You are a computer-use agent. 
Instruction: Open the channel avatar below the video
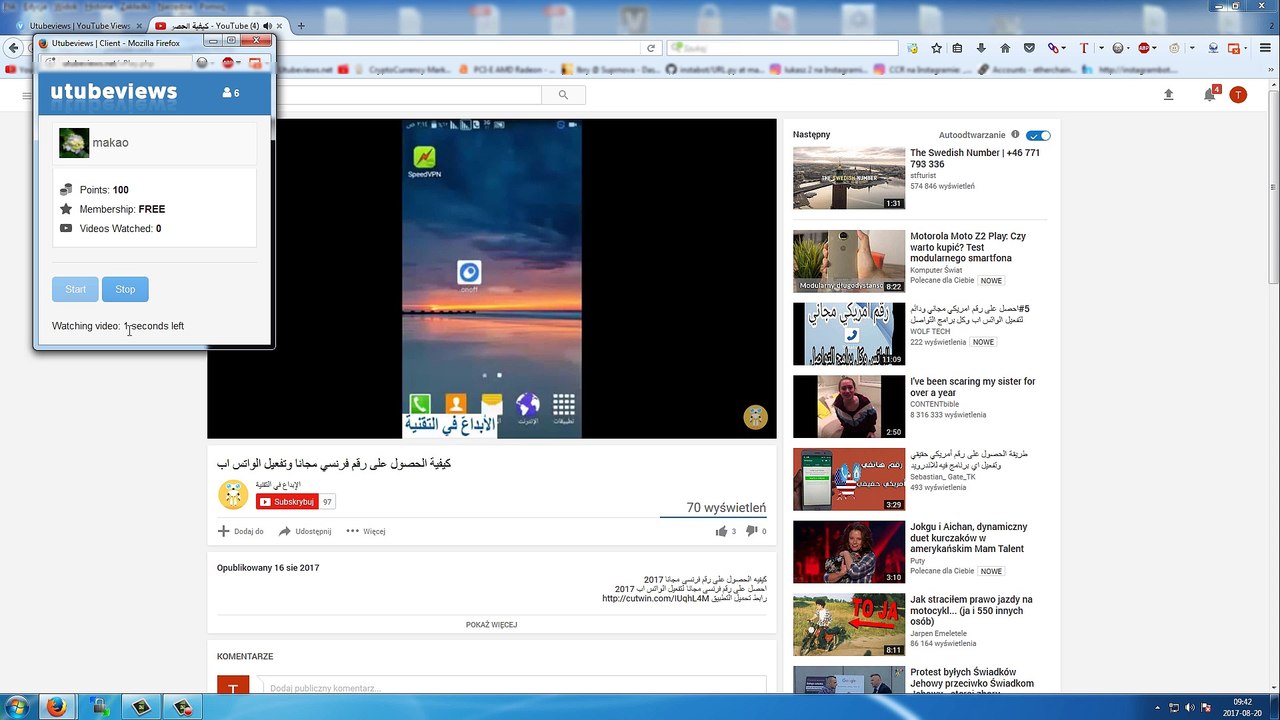coord(233,494)
